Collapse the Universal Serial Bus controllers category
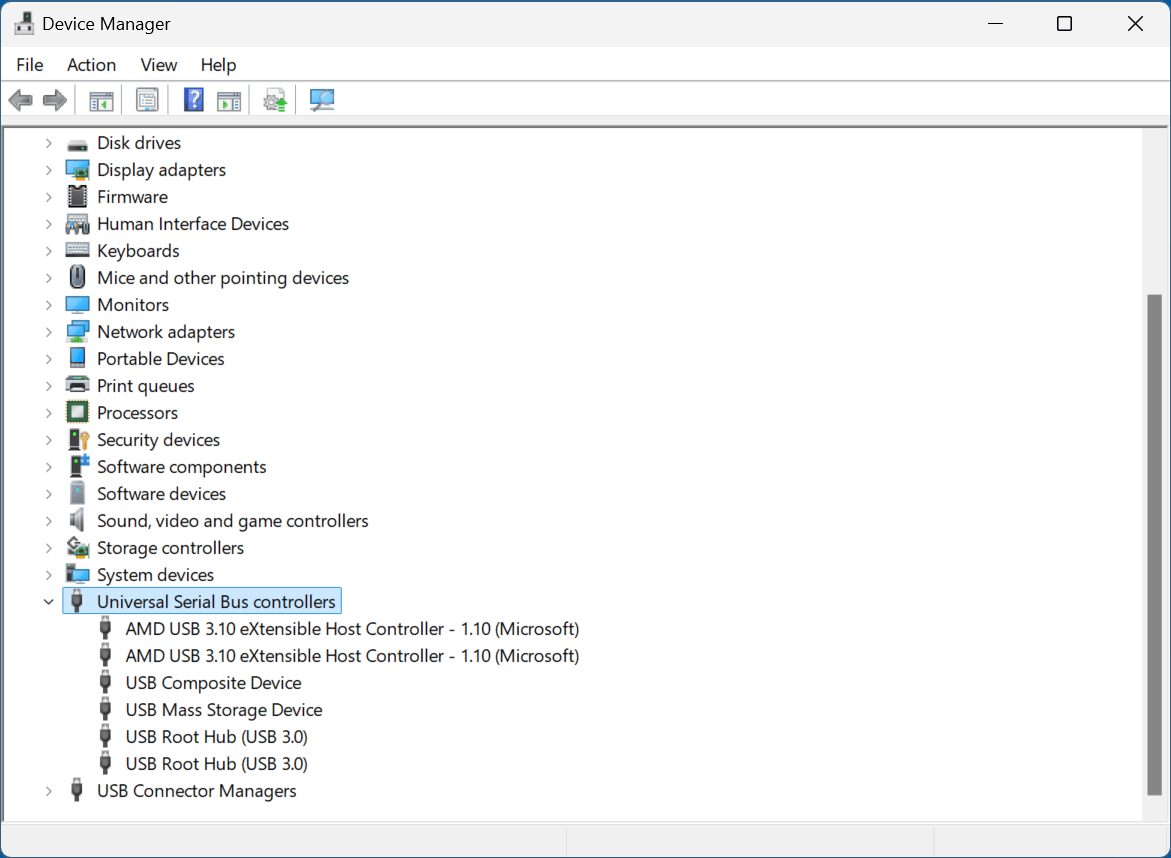1171x858 pixels. coord(48,601)
